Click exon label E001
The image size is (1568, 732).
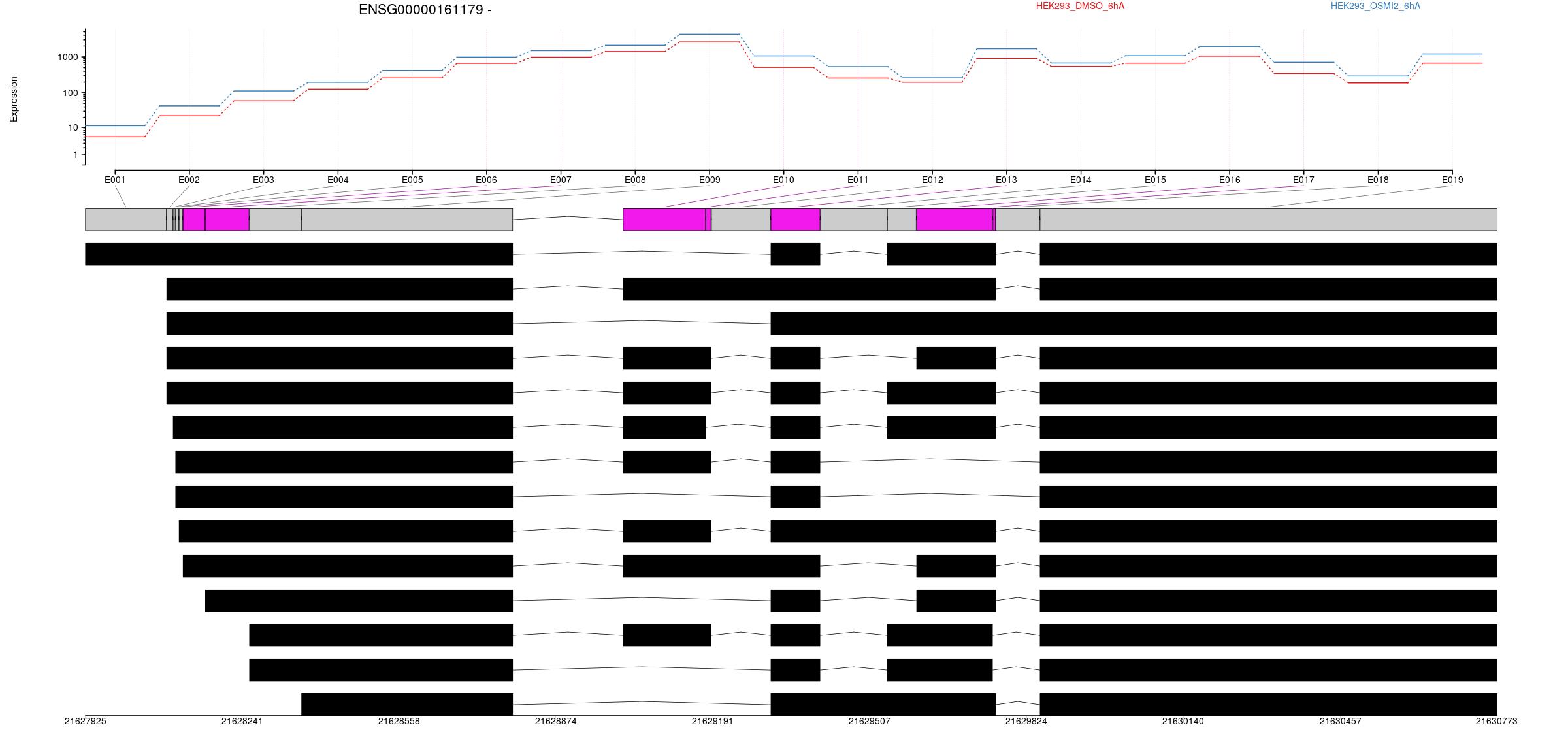(115, 180)
